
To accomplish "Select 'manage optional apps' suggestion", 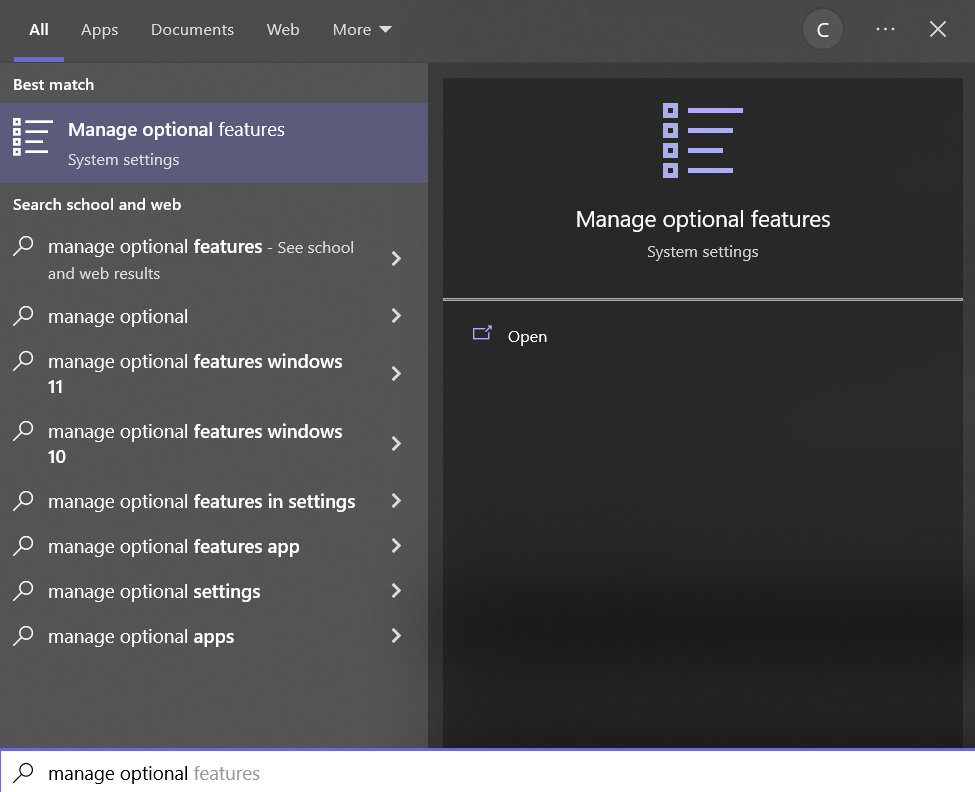I will point(141,637).
